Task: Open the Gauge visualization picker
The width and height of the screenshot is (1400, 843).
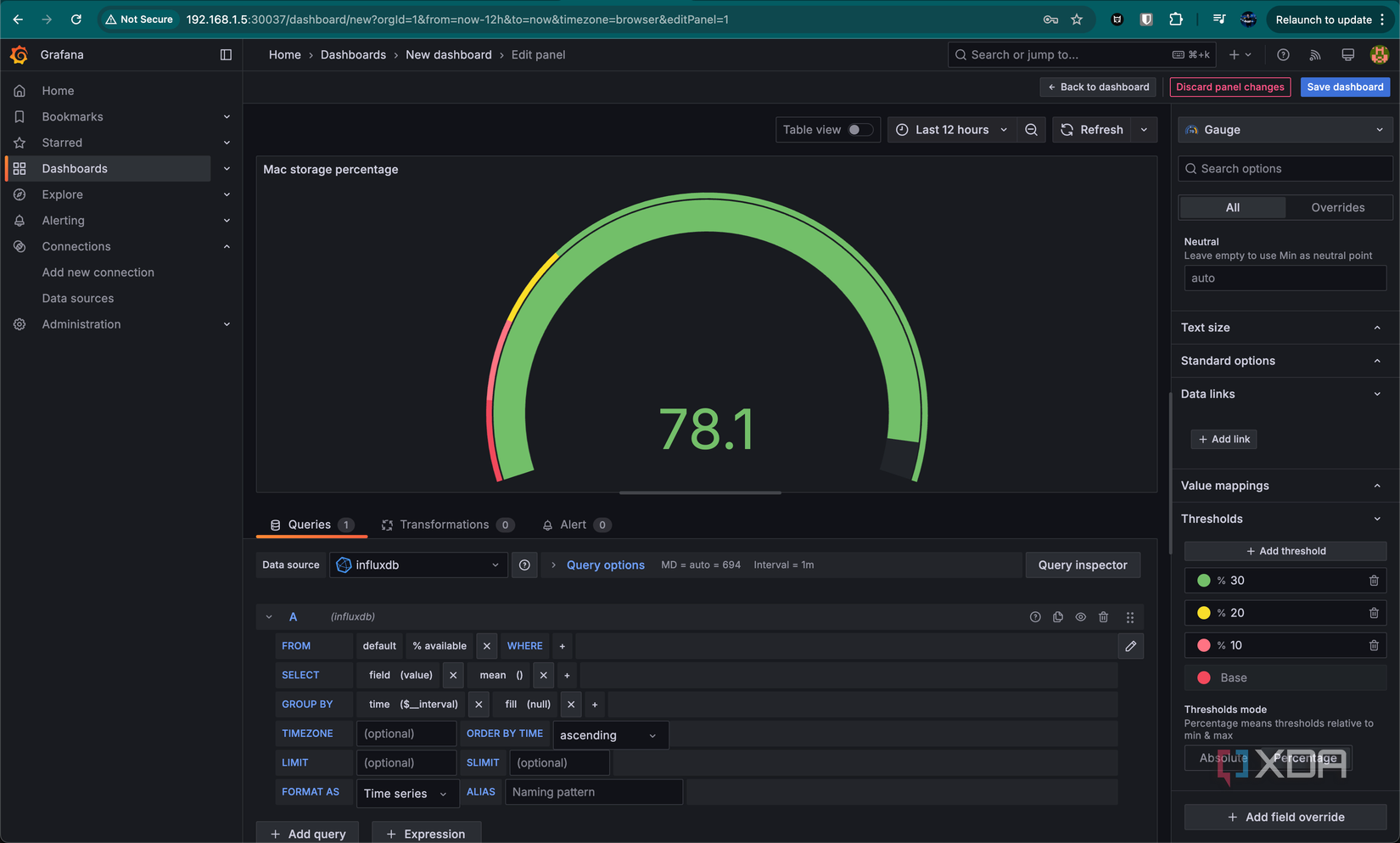Action: coord(1284,130)
